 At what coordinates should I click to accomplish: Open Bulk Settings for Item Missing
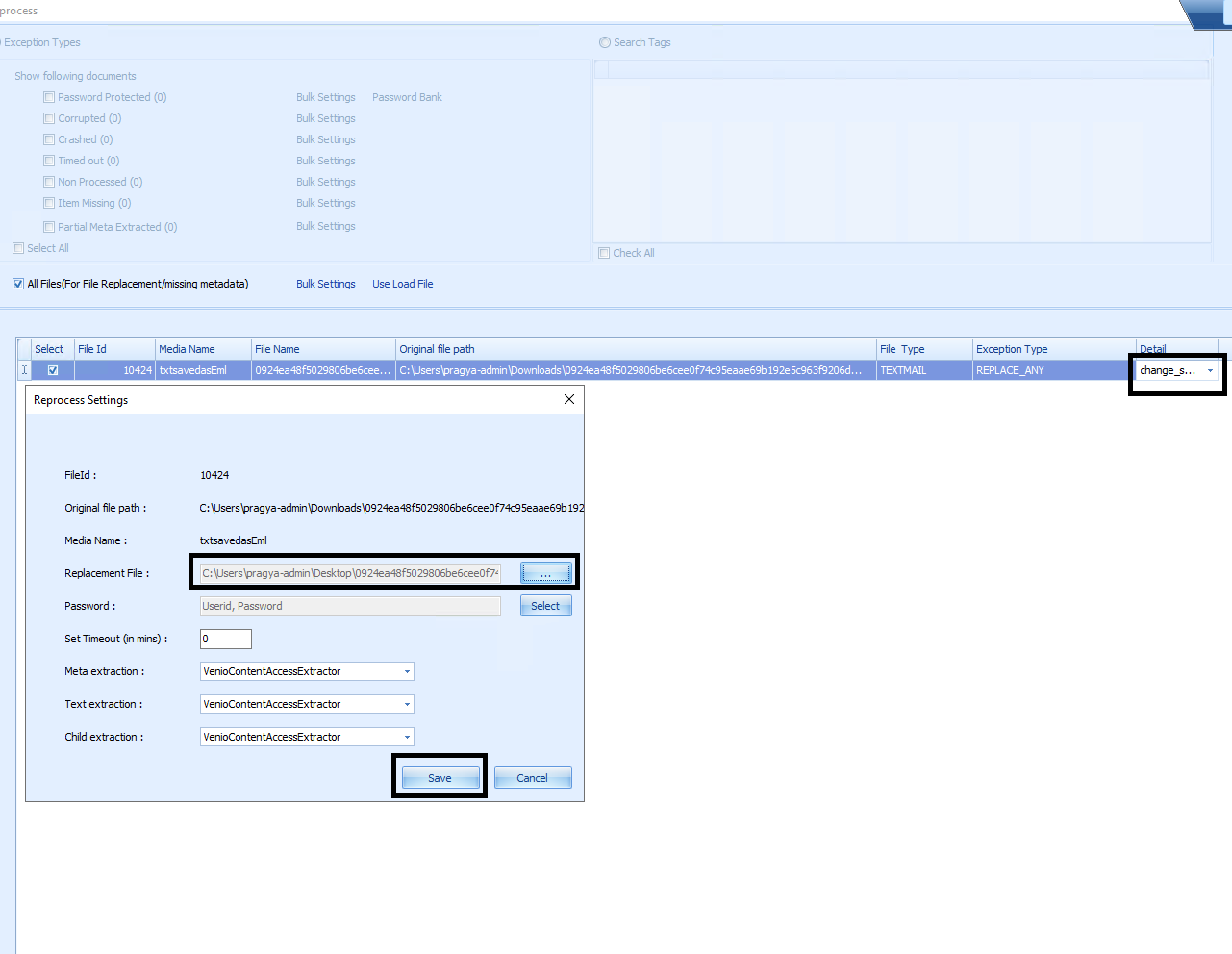pos(326,203)
